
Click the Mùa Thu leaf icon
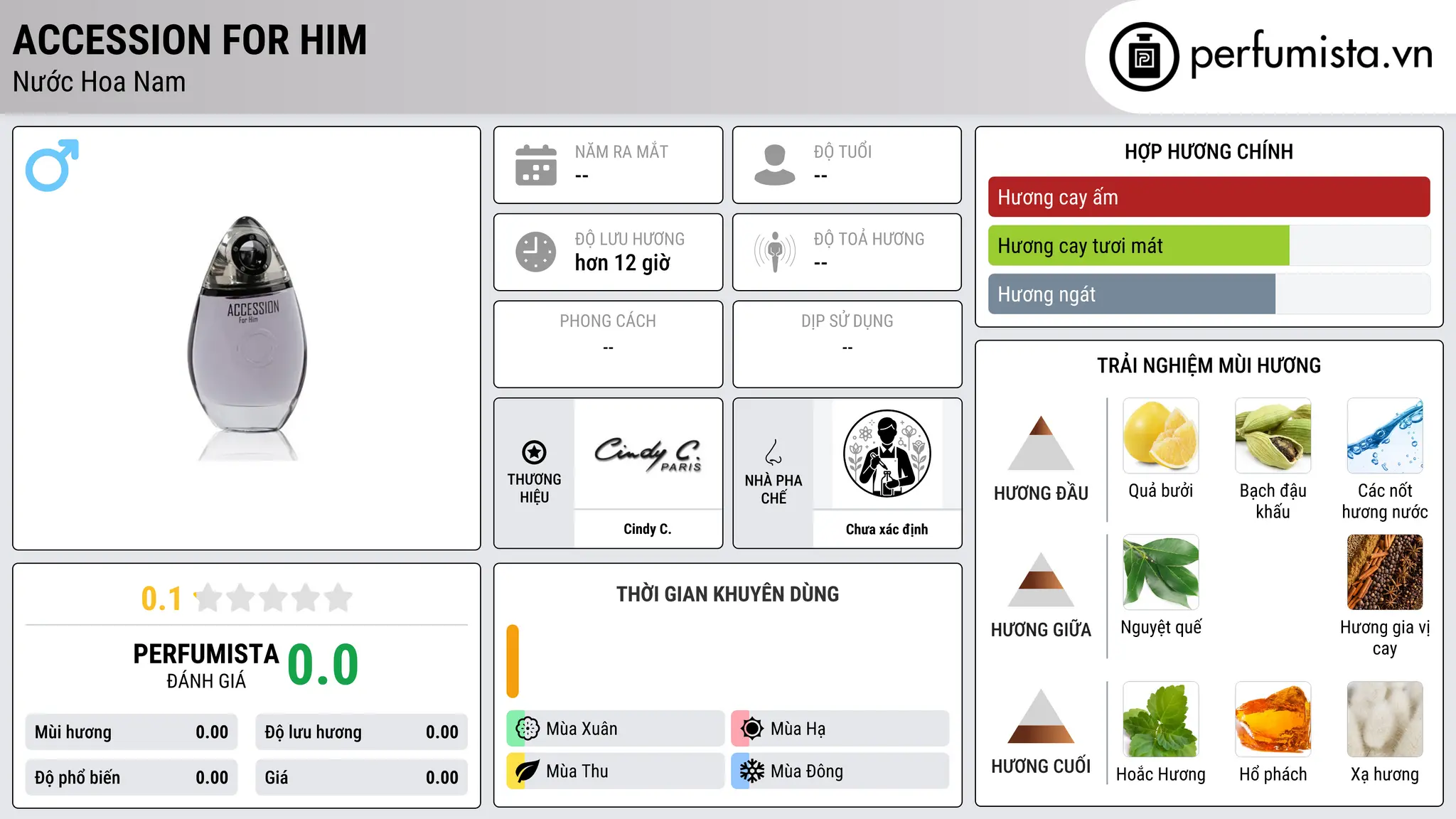[x=528, y=771]
